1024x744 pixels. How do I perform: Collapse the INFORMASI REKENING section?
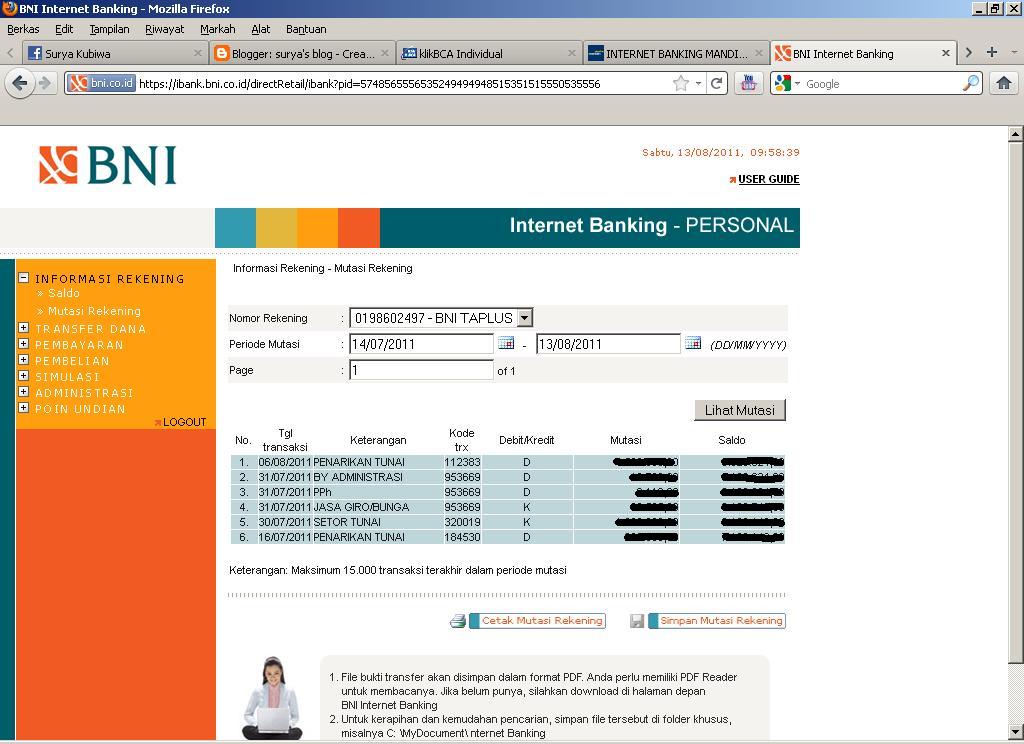tap(24, 278)
